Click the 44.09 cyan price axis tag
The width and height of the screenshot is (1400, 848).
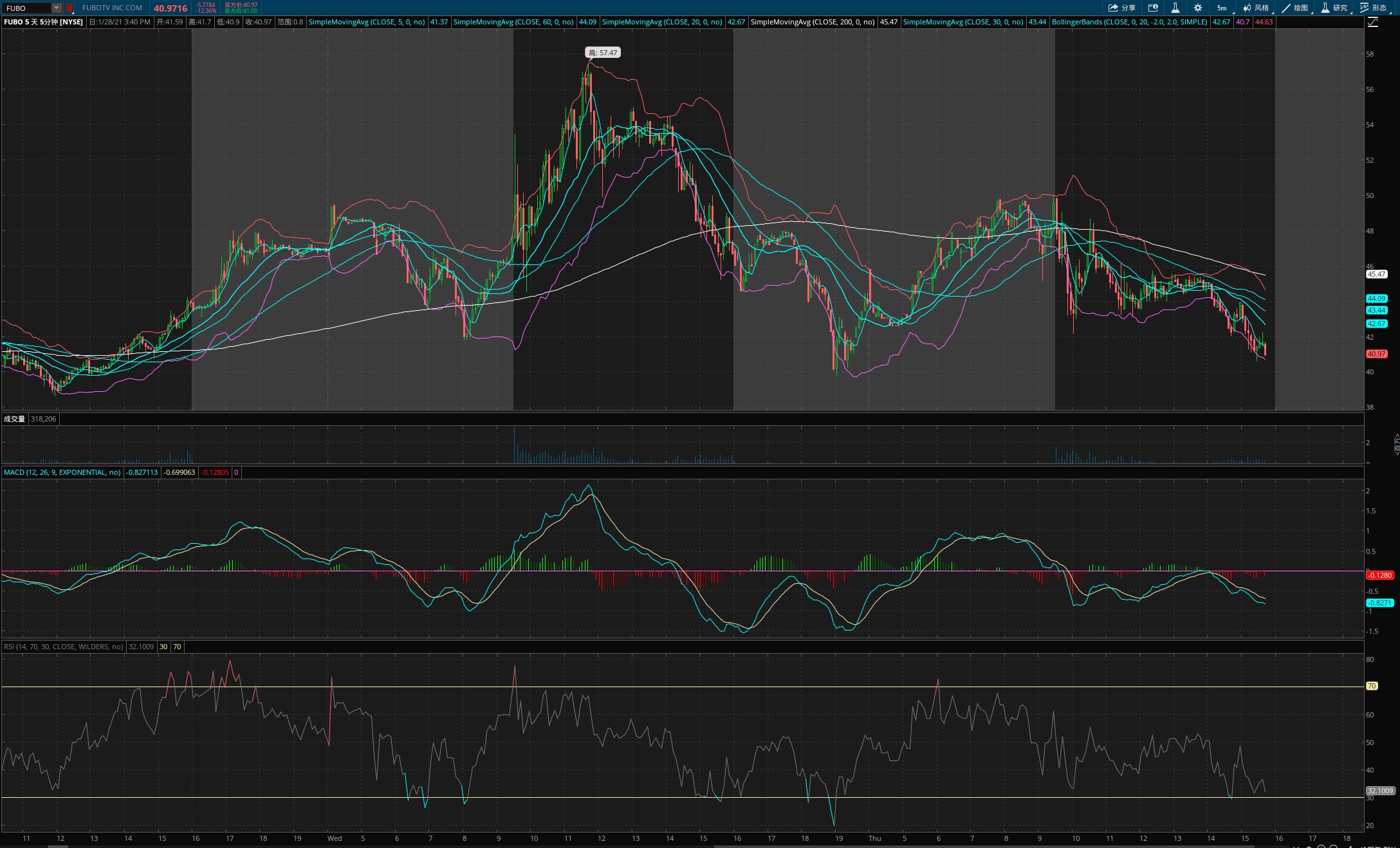click(x=1376, y=299)
